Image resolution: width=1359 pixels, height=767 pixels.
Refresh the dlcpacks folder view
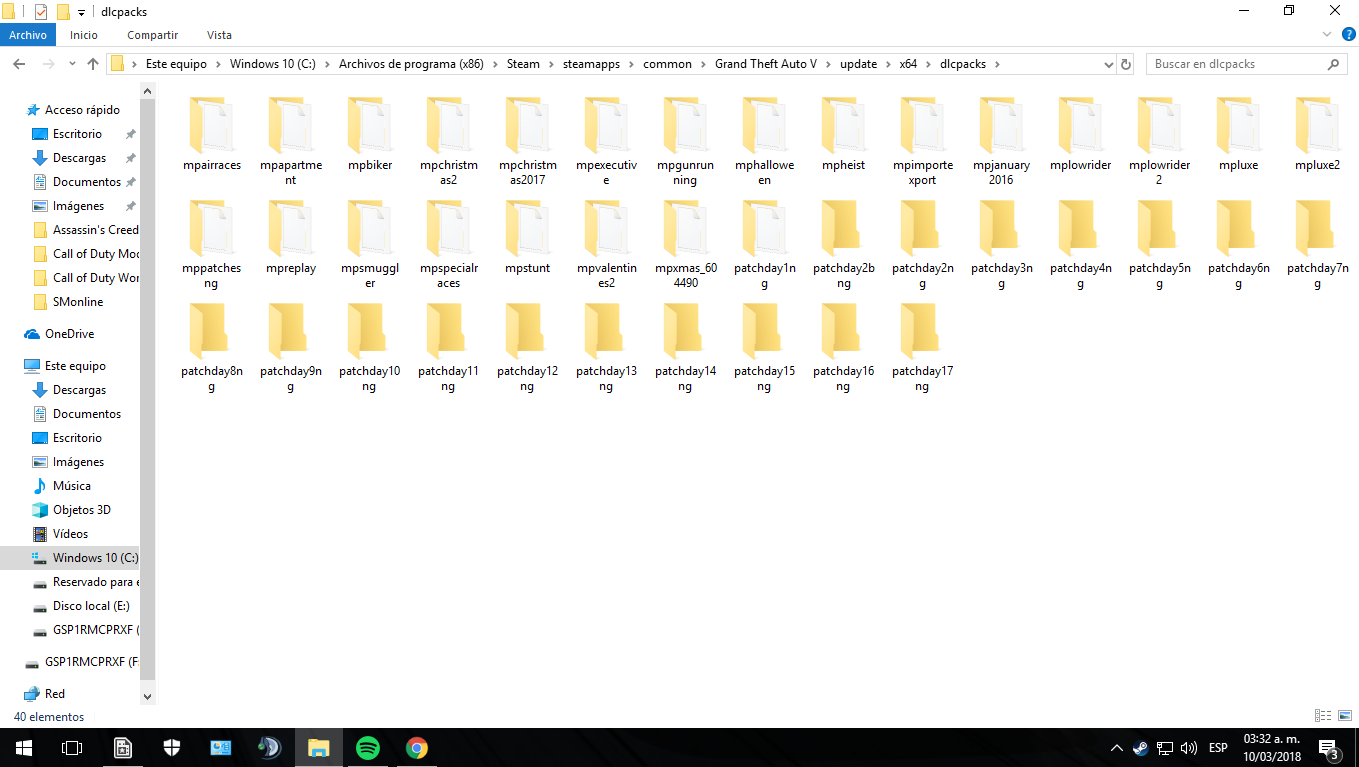[x=1126, y=64]
